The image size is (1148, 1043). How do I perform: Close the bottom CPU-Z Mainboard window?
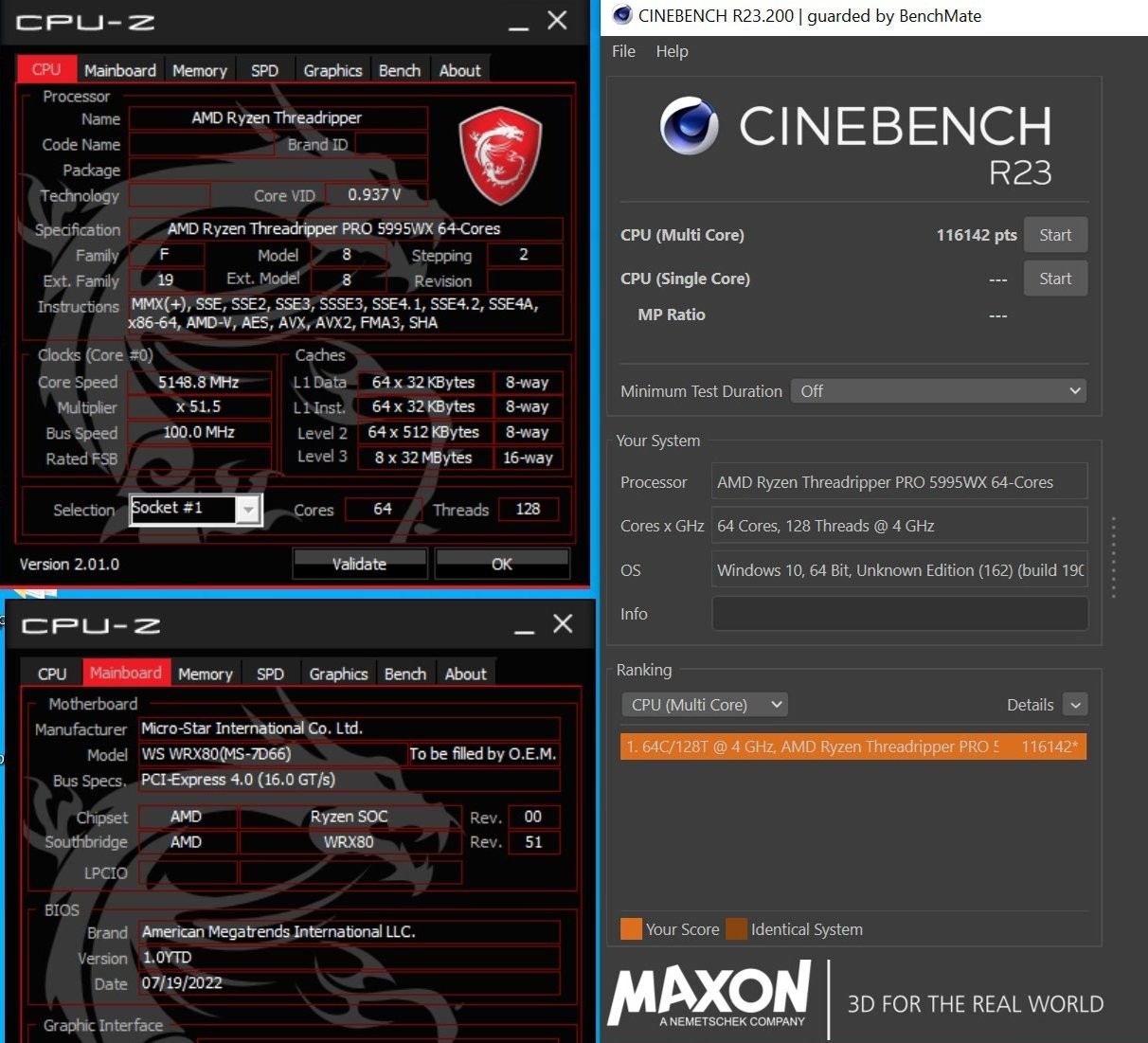(x=563, y=623)
